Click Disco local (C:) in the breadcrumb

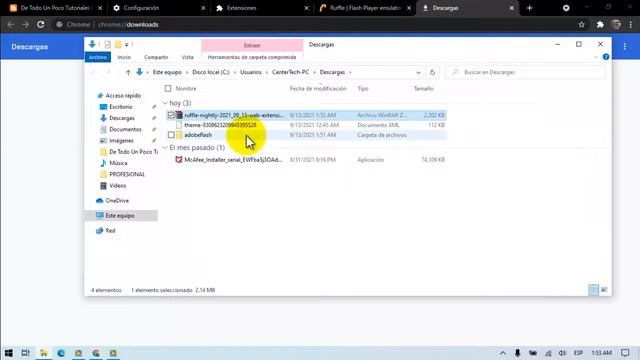(211, 72)
